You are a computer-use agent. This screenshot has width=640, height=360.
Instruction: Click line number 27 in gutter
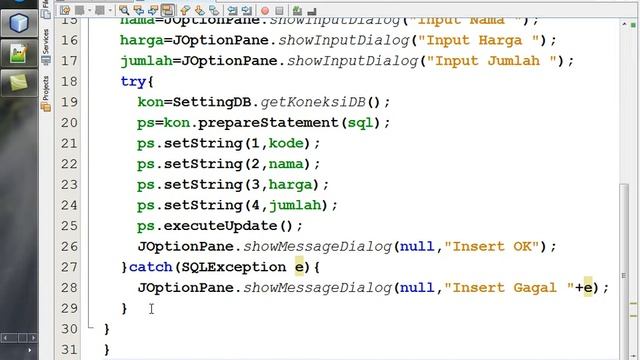(x=69, y=267)
